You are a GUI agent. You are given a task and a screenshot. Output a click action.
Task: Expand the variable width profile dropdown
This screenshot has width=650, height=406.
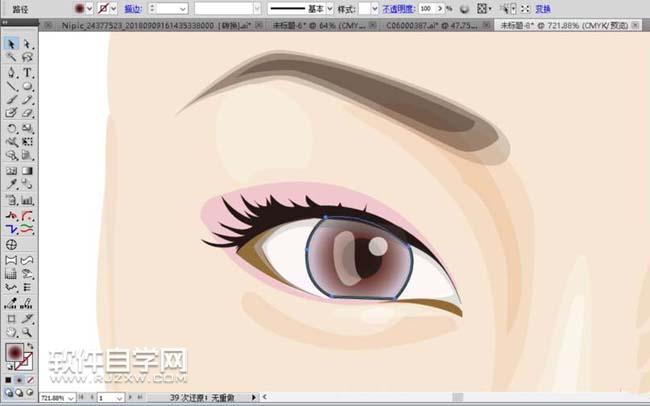pos(257,9)
